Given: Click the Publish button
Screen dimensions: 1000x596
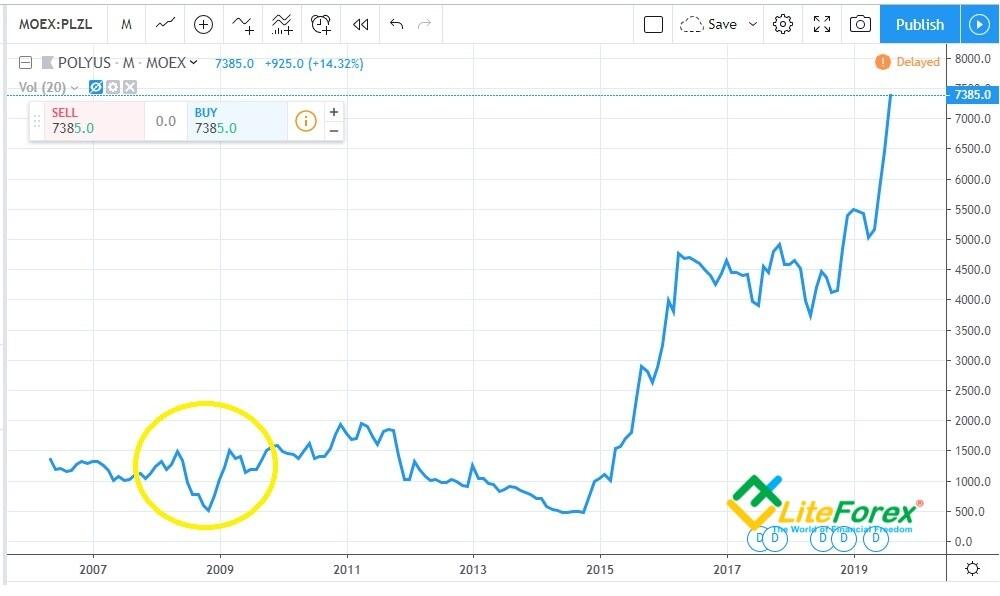Looking at the screenshot, I should 918,24.
